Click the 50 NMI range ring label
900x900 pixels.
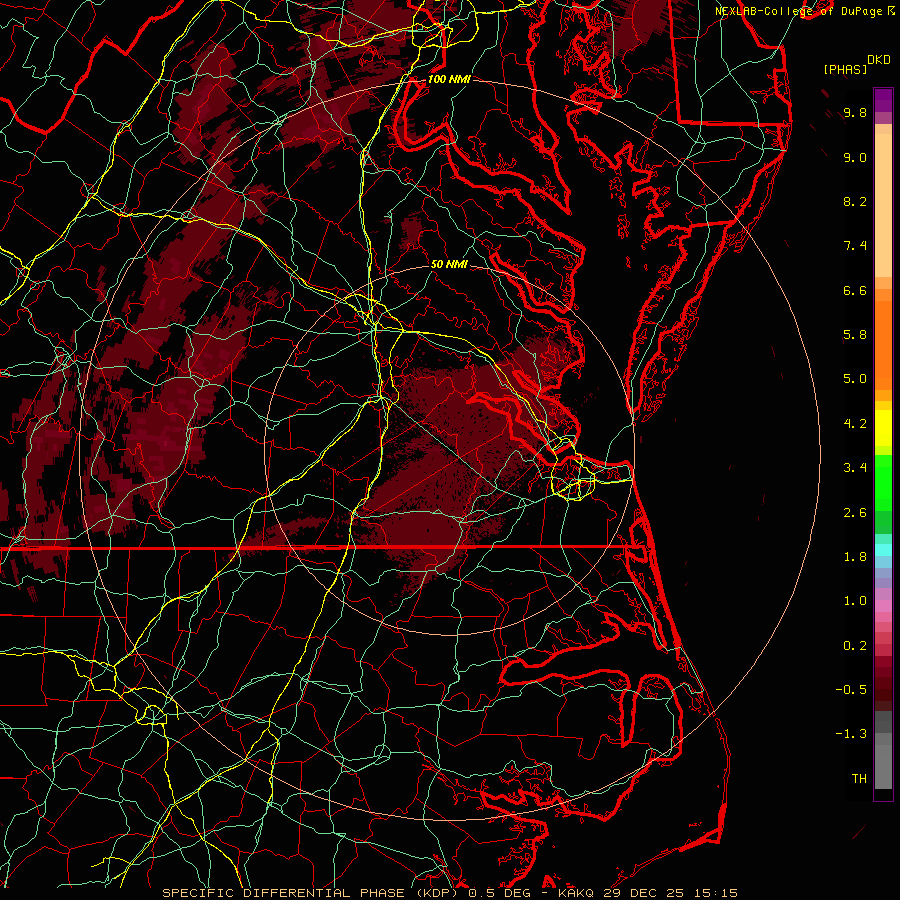449,264
